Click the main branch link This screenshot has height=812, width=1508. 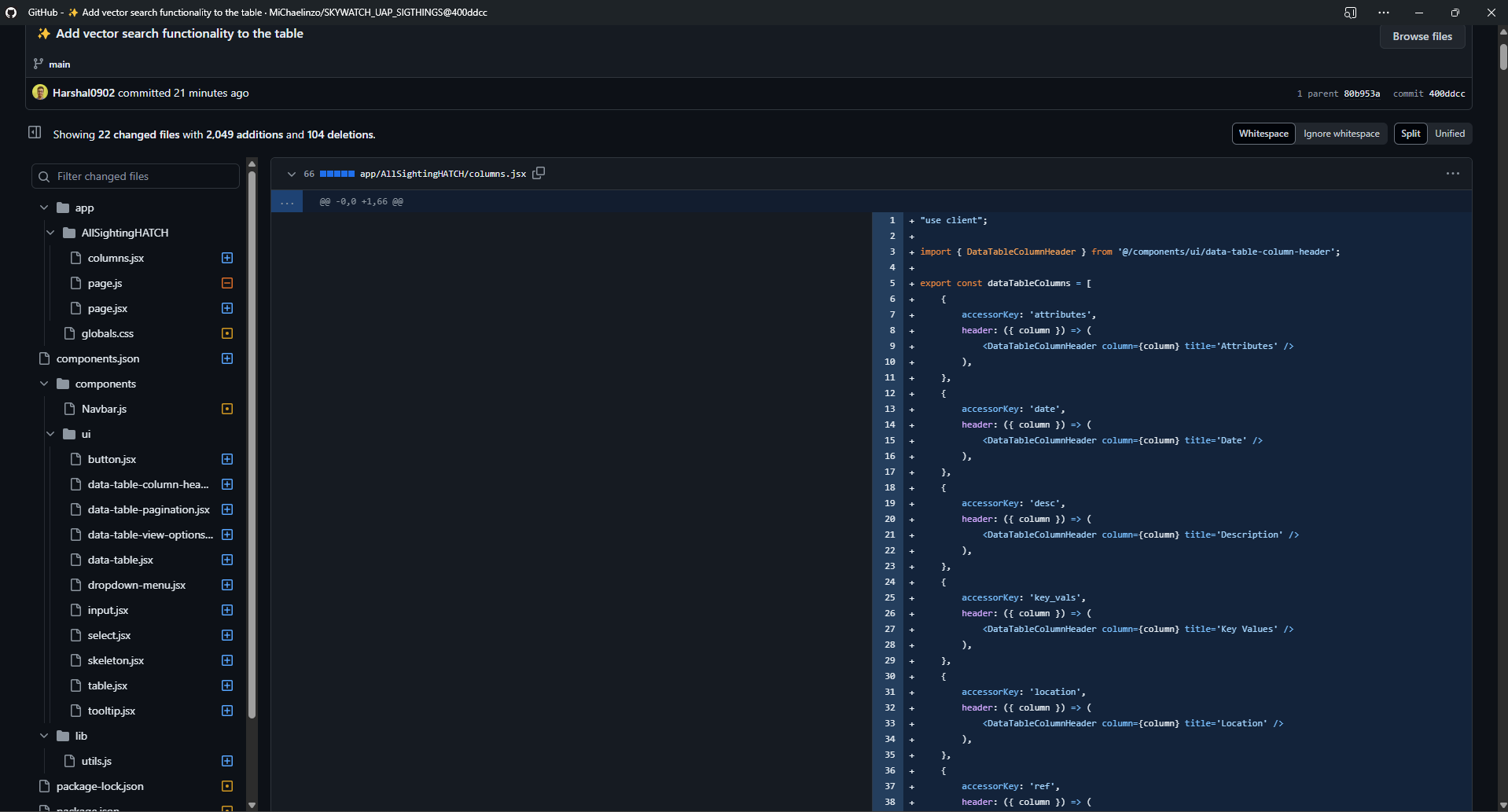click(60, 64)
